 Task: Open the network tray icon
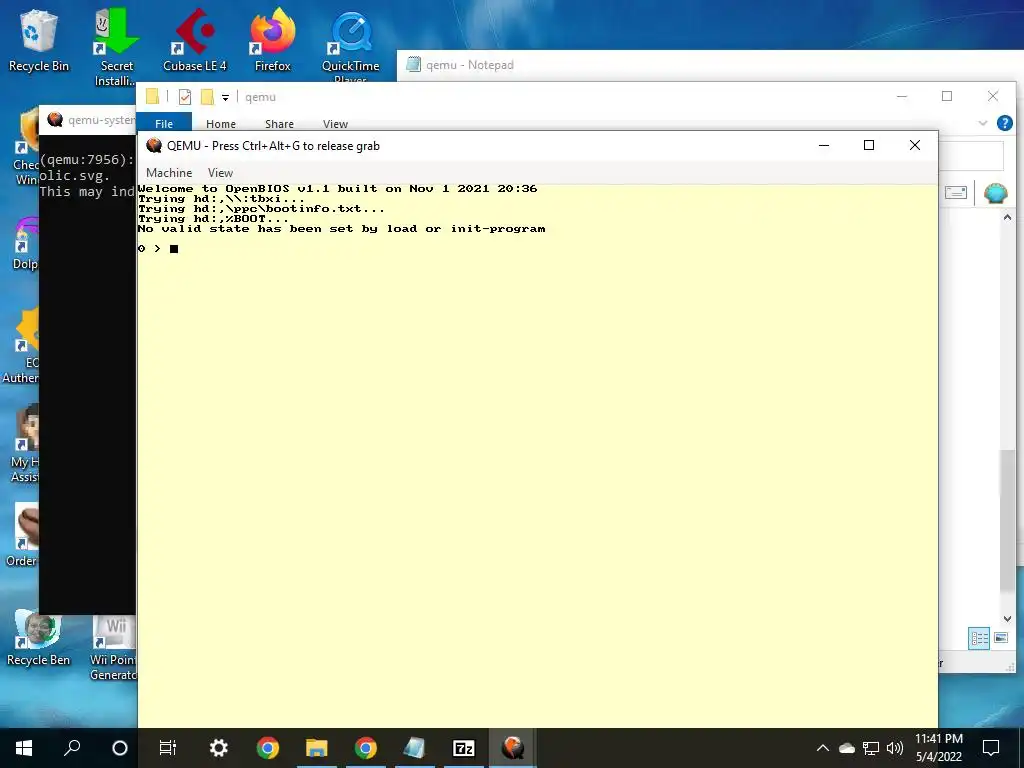(871, 748)
